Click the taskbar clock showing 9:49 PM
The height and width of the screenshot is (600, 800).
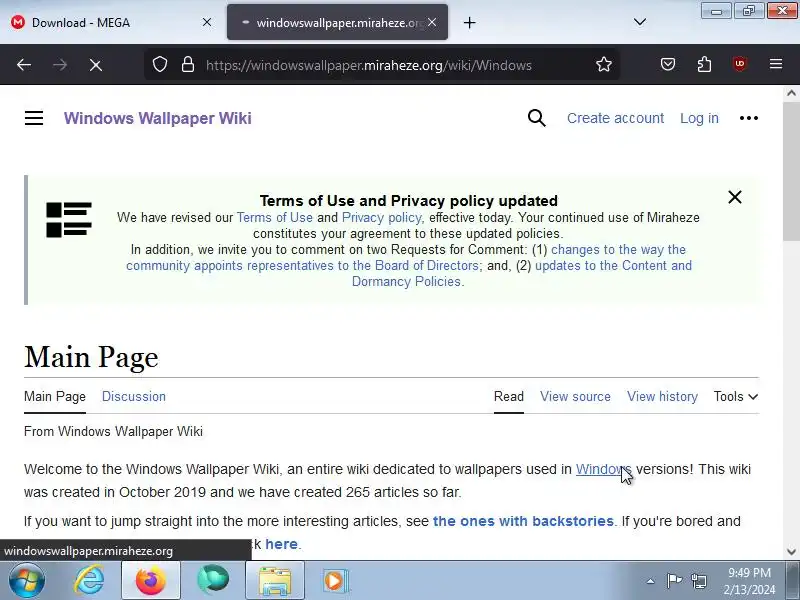click(749, 581)
